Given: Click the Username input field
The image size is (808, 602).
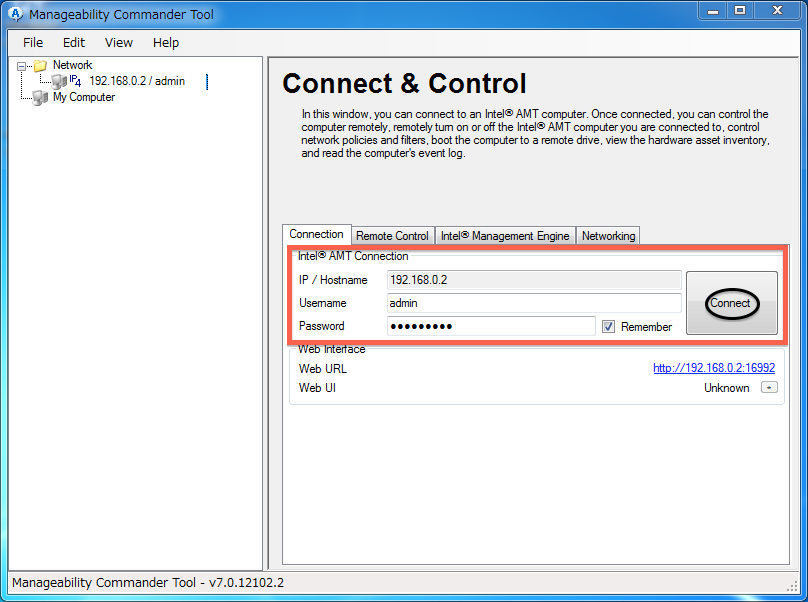Looking at the screenshot, I should point(534,303).
